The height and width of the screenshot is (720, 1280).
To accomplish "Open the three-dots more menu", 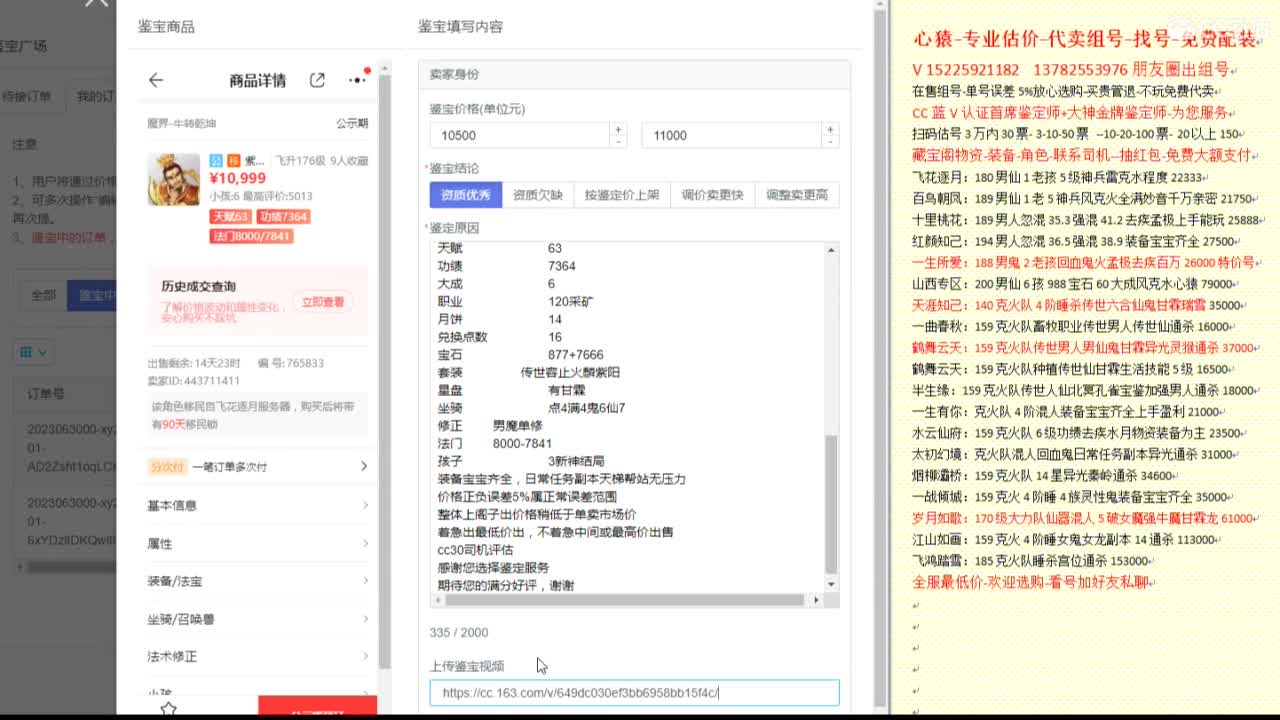I will tap(357, 80).
